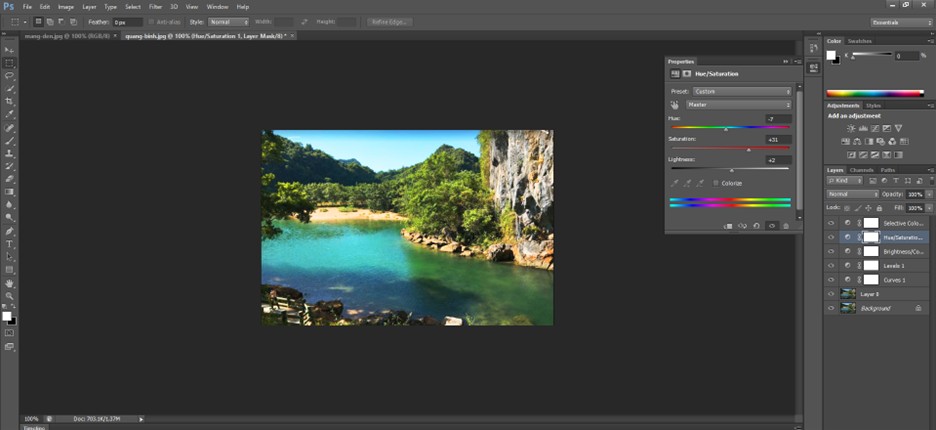Screen dimensions: 936x430
Task: Hide the Selective Color layer
Action: pyautogui.click(x=830, y=223)
